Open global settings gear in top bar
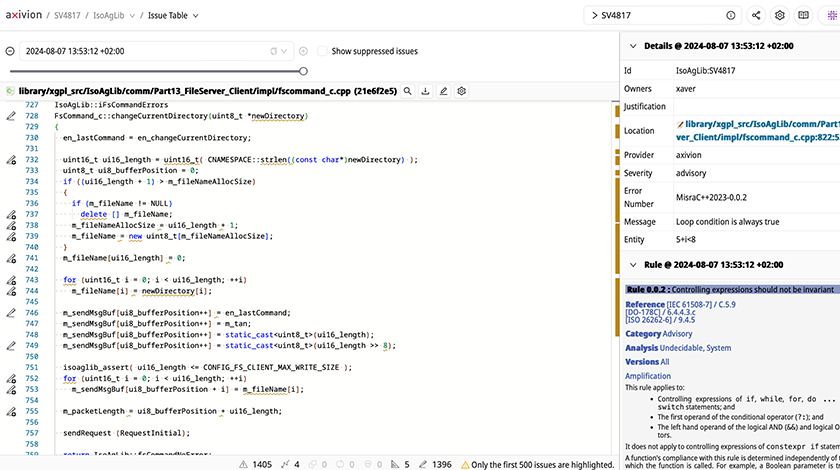 [780, 16]
